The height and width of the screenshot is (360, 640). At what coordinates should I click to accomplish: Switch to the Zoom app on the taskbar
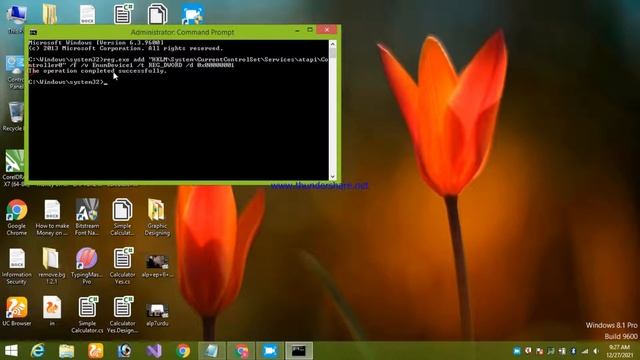pos(269,351)
